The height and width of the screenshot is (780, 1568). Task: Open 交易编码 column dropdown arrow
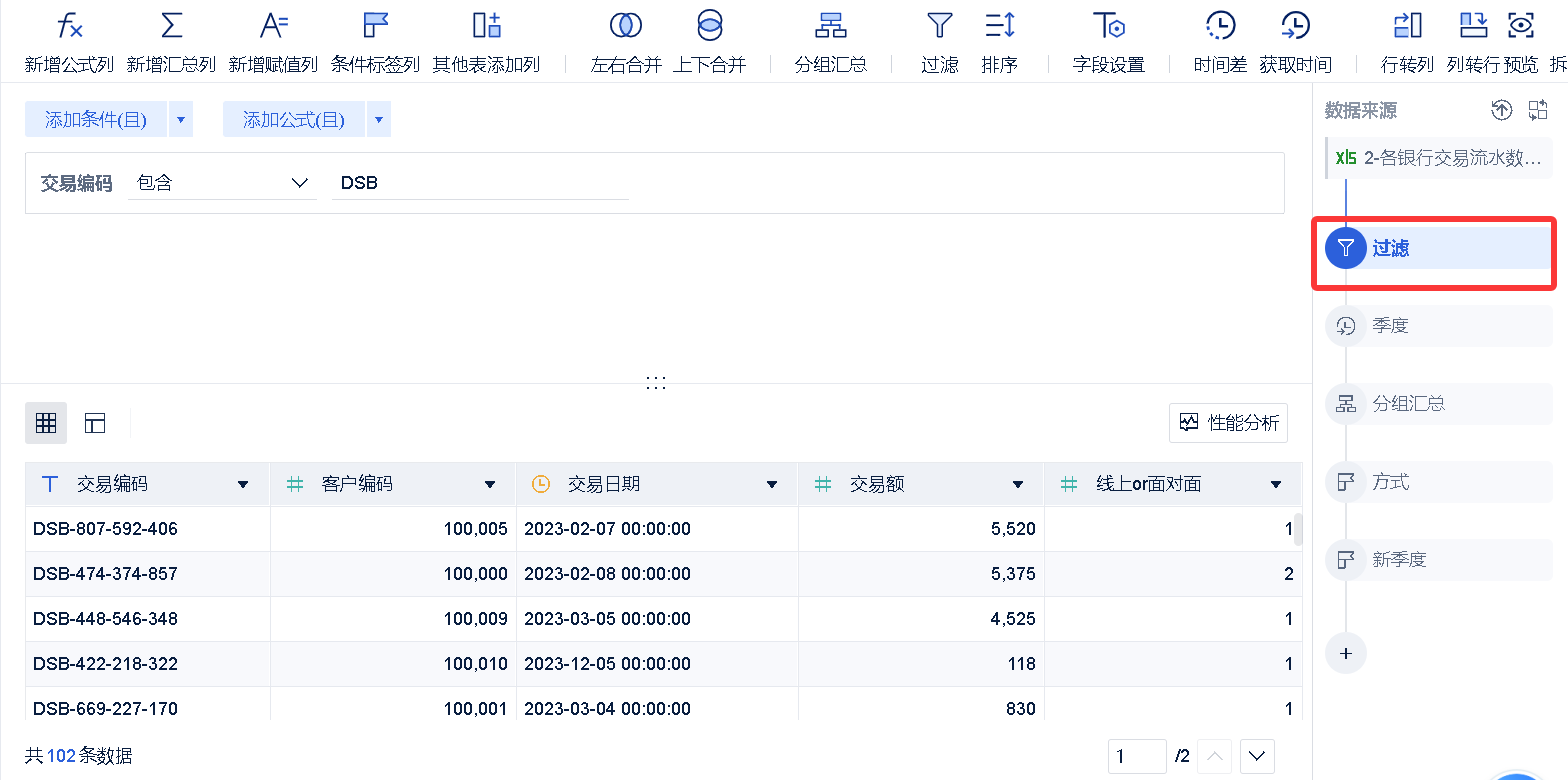pyautogui.click(x=243, y=485)
